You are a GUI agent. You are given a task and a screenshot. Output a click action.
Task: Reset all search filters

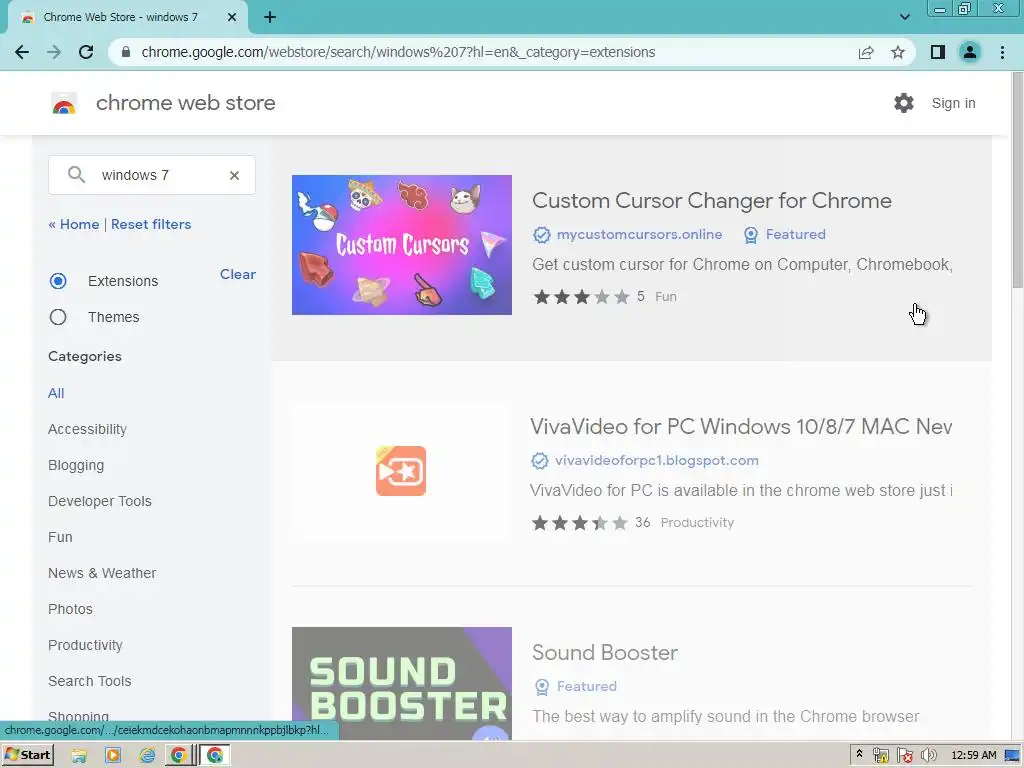pos(151,224)
